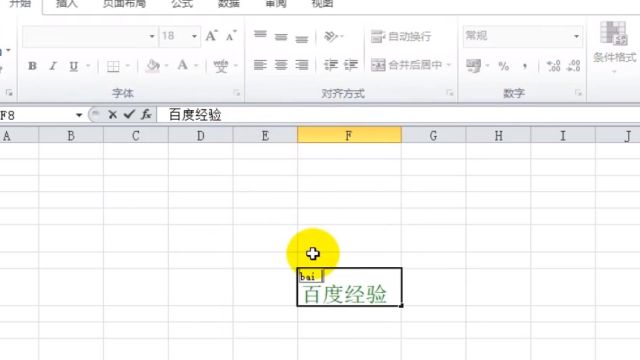Apply comma style
Viewport: 640px width, 360px height.
(524, 66)
